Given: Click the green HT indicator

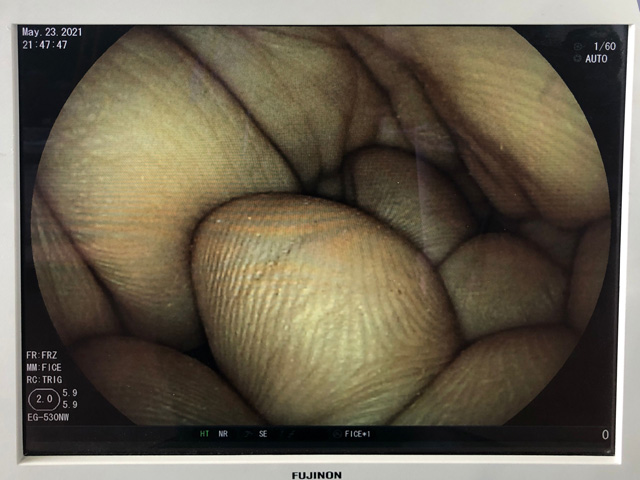Looking at the screenshot, I should pos(204,434).
